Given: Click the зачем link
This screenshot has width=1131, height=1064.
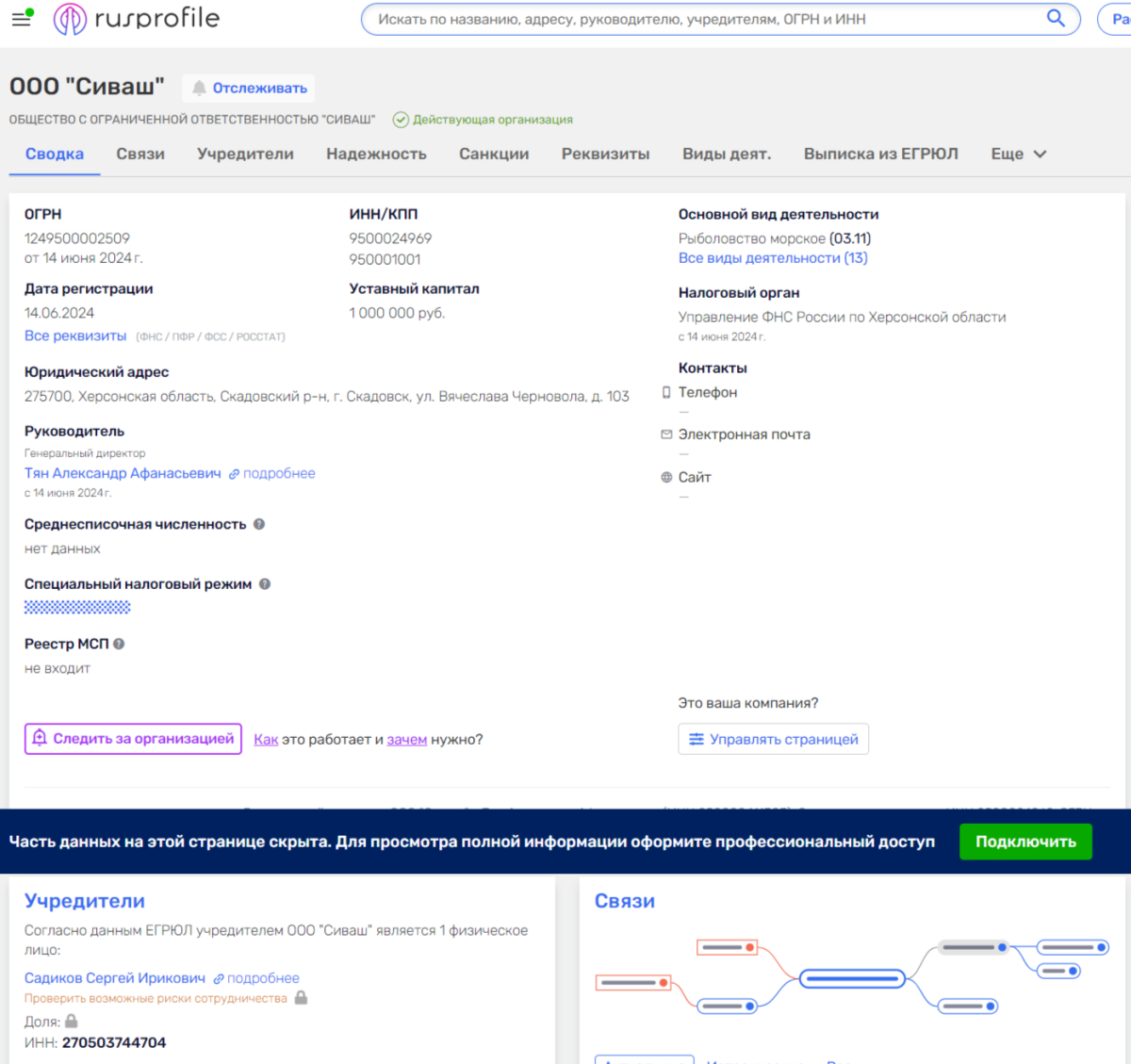Looking at the screenshot, I should tap(407, 740).
